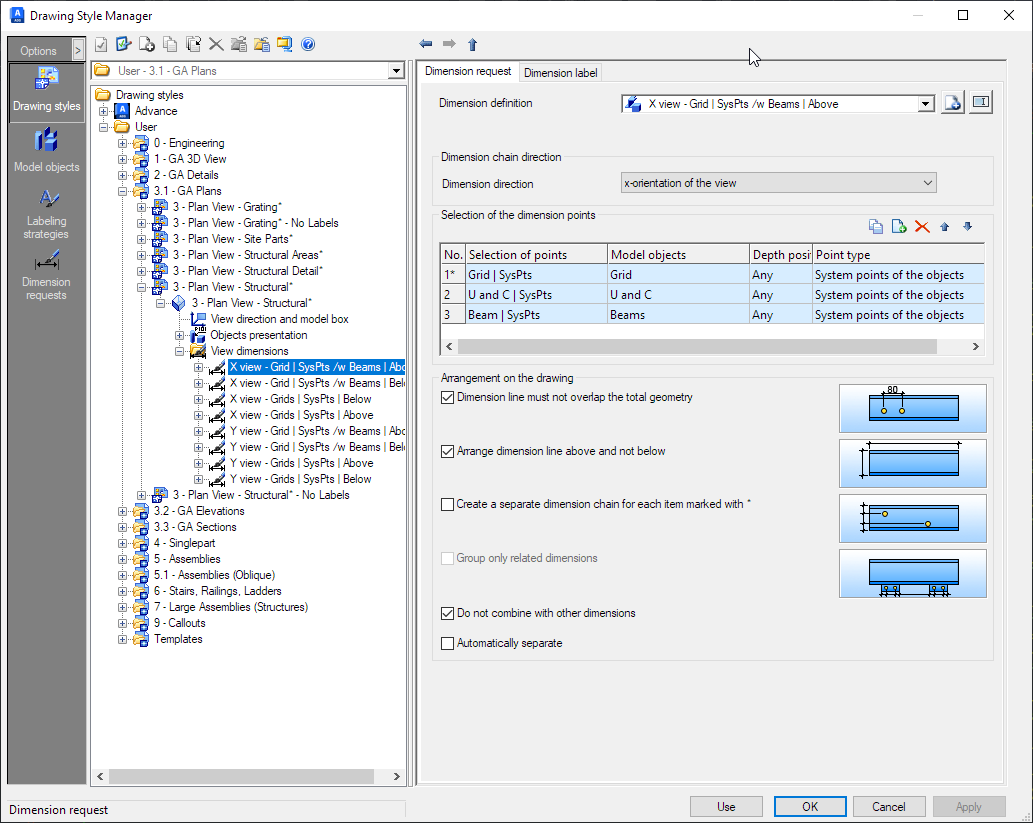Select 5 - Assemblies tree folder
Screen dimensions: 1033x823
click(x=187, y=559)
